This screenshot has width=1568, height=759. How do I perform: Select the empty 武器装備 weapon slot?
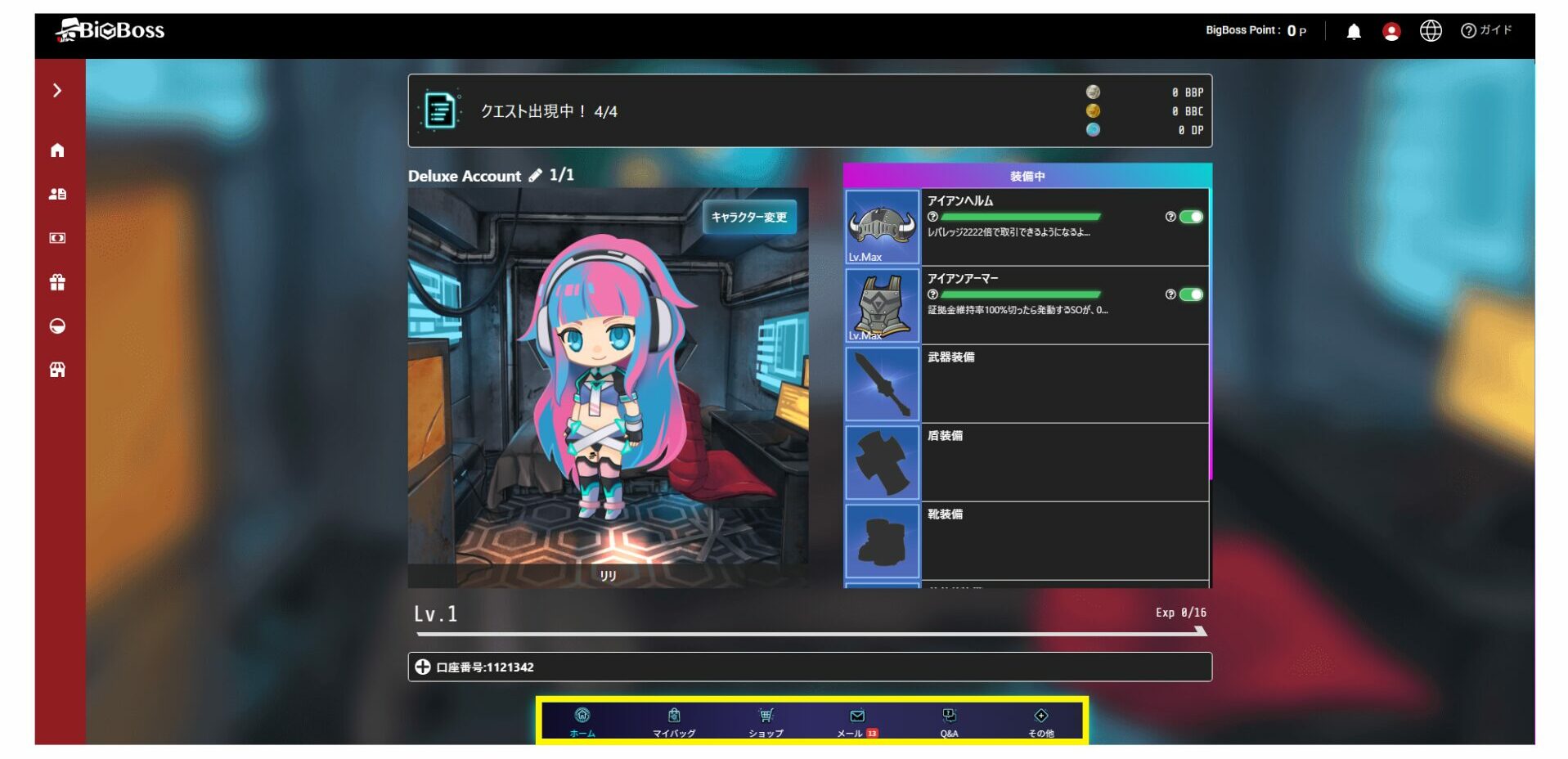point(1026,384)
